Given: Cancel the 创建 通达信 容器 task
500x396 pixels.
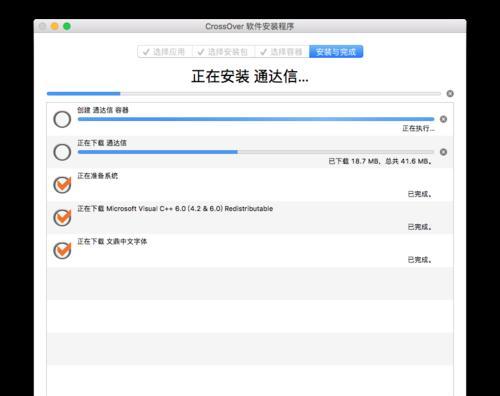Looking at the screenshot, I should 443,119.
